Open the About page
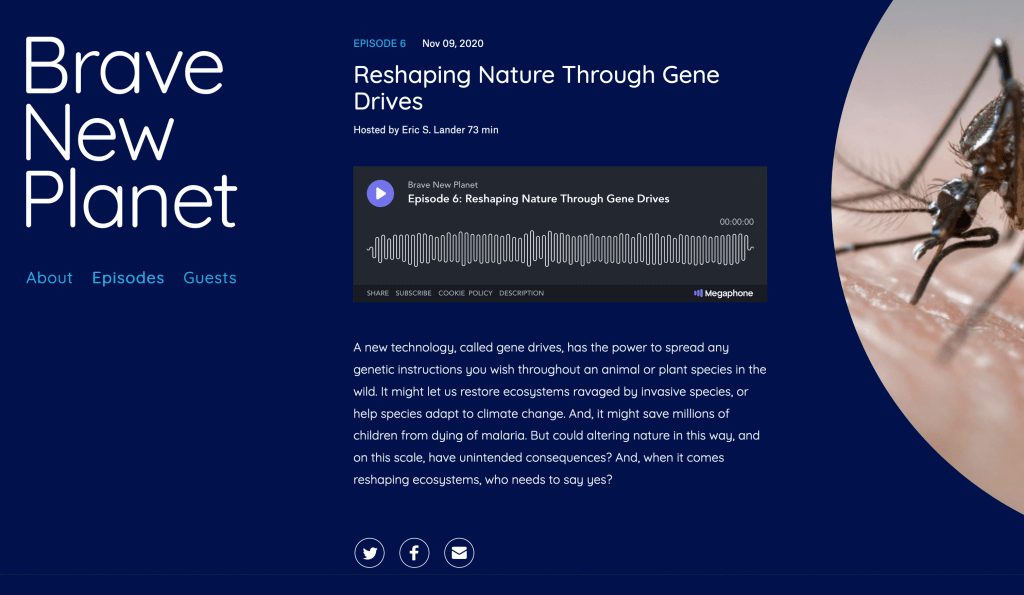Image resolution: width=1024 pixels, height=595 pixels. [x=50, y=278]
